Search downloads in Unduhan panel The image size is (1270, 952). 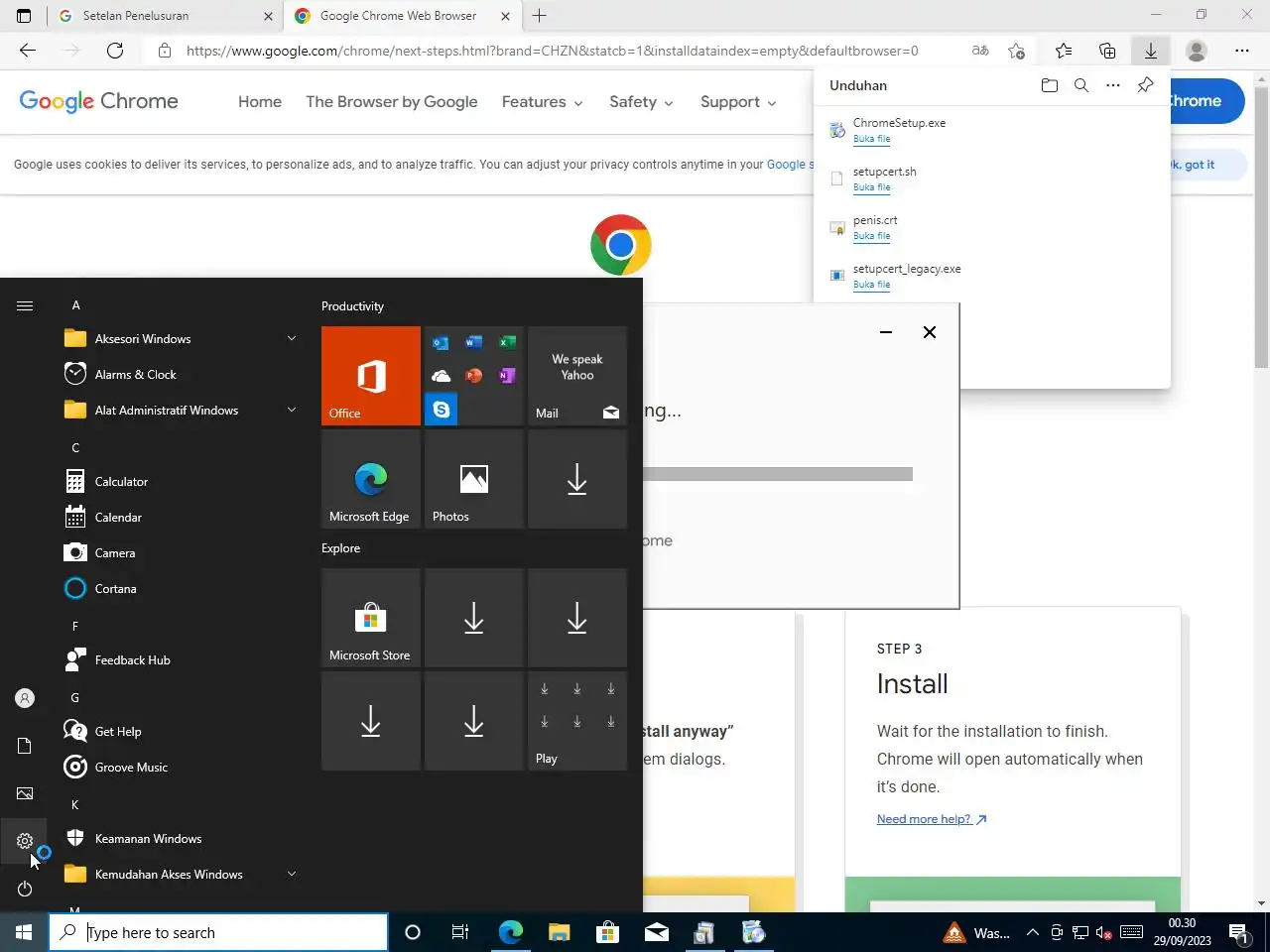1081,85
